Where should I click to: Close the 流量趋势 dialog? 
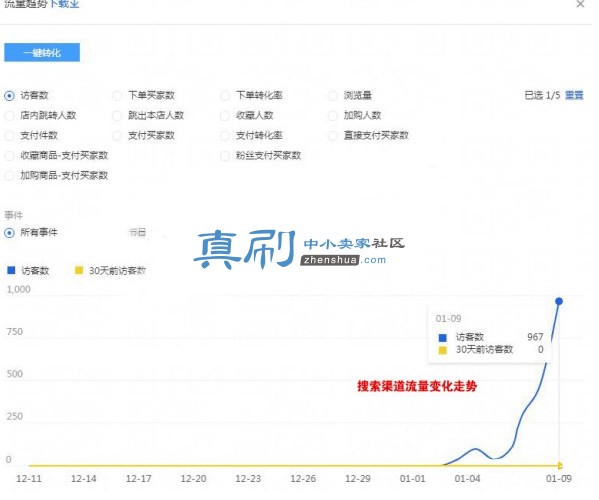coord(580,4)
